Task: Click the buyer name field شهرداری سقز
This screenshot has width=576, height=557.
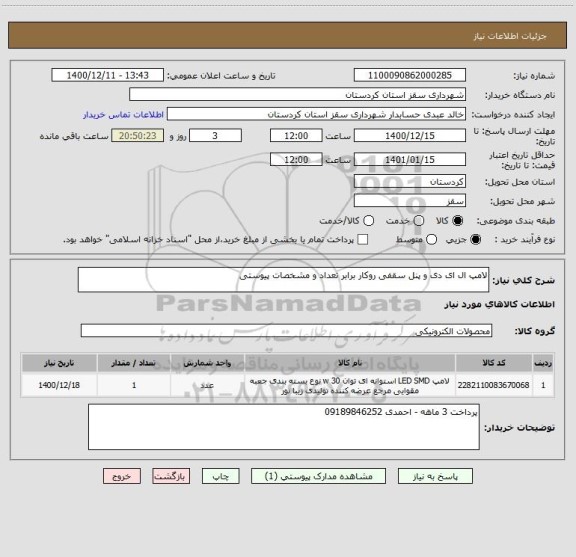Action: (298, 94)
